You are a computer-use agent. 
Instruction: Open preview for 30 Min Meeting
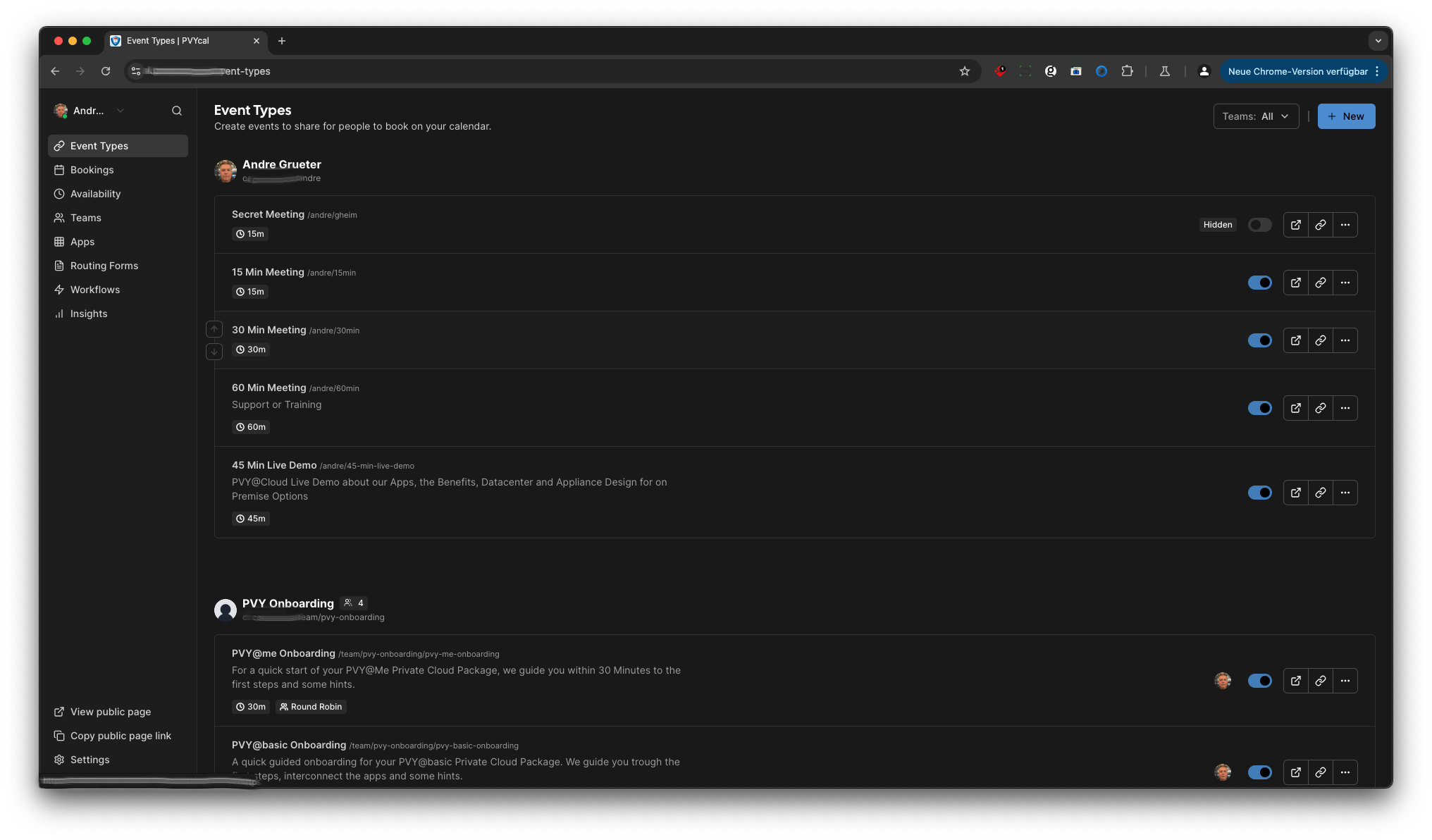click(1295, 340)
